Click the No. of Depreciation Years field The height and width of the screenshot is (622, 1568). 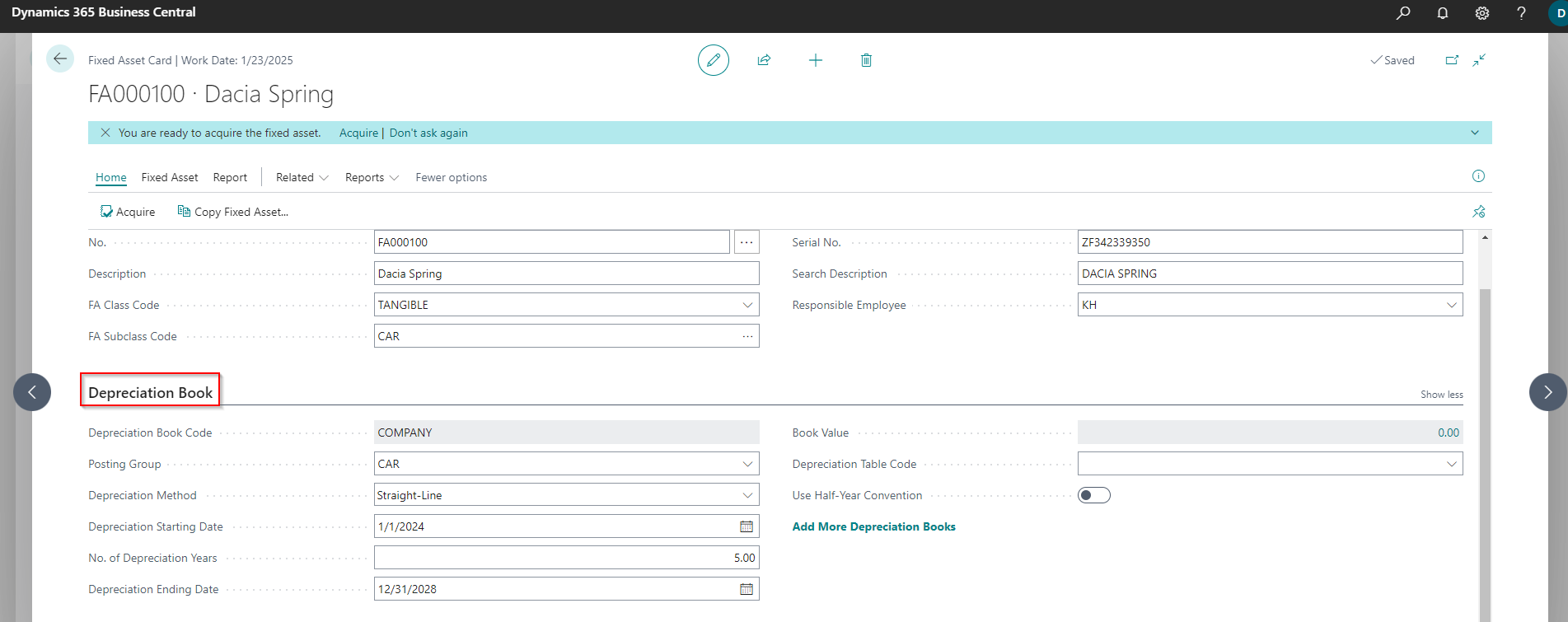pos(566,558)
